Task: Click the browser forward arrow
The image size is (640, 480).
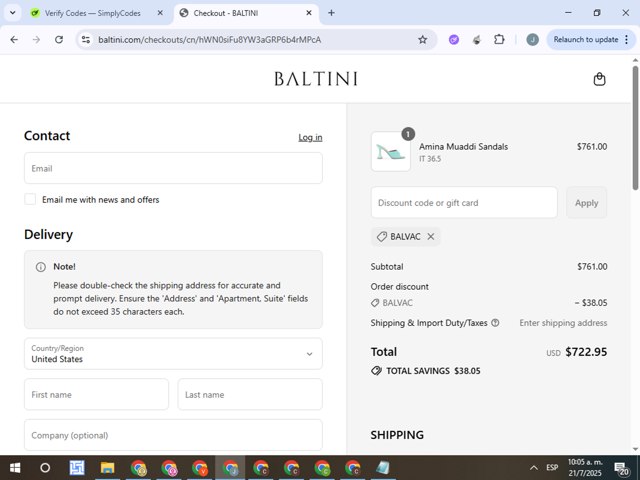Action: click(x=36, y=40)
